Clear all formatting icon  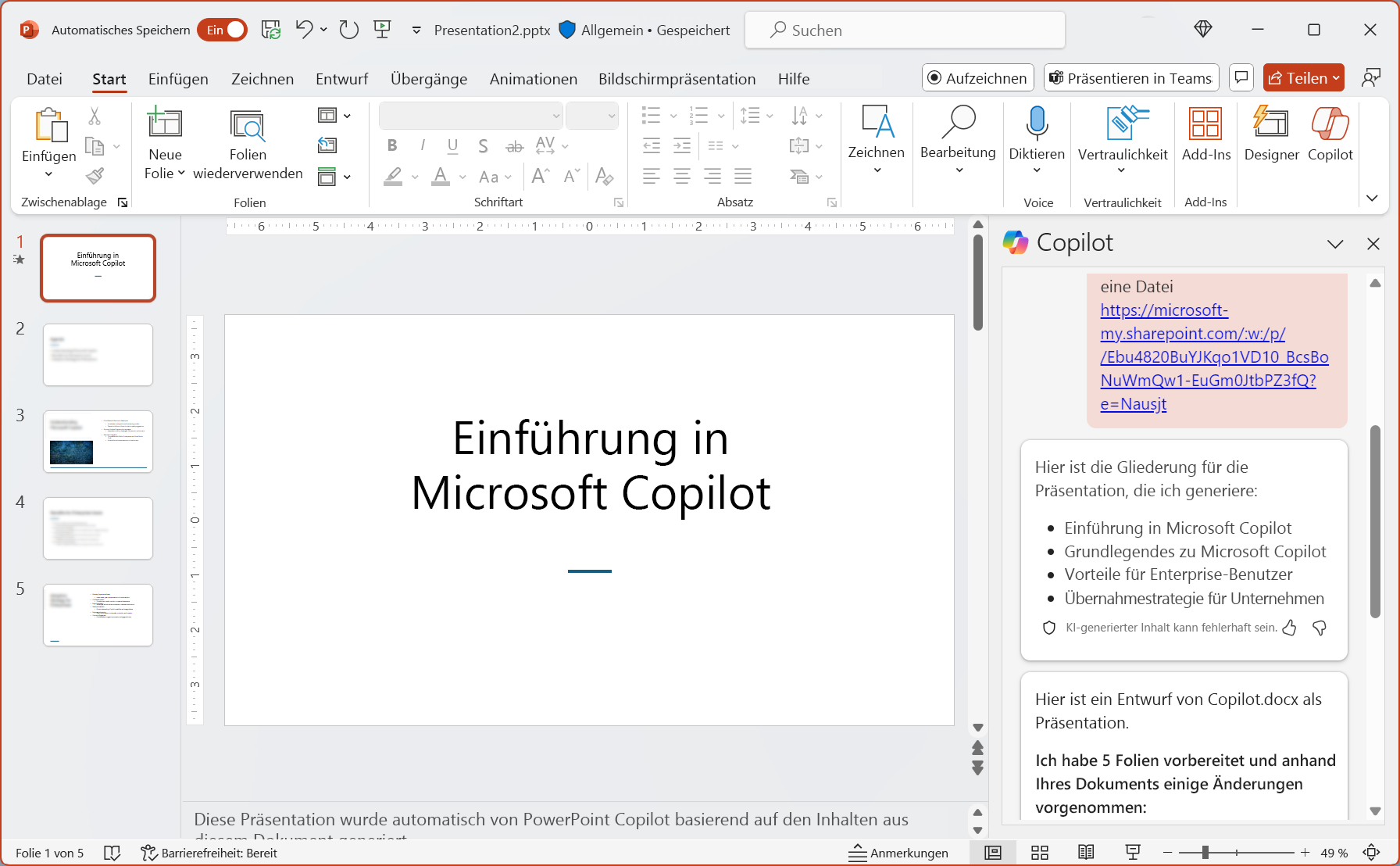tap(603, 176)
